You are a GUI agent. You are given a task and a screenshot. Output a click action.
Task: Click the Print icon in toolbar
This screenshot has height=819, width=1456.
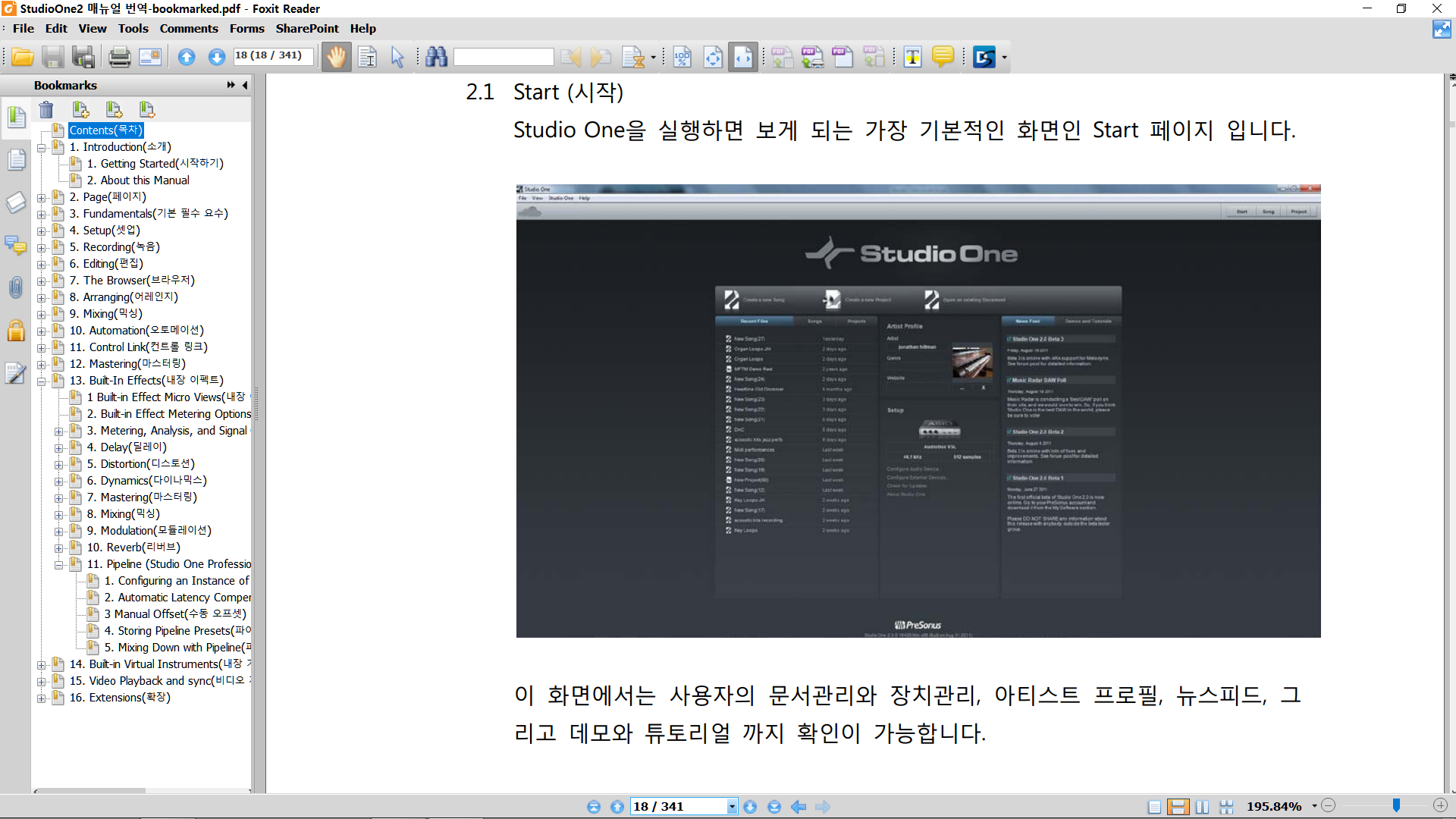tap(119, 57)
